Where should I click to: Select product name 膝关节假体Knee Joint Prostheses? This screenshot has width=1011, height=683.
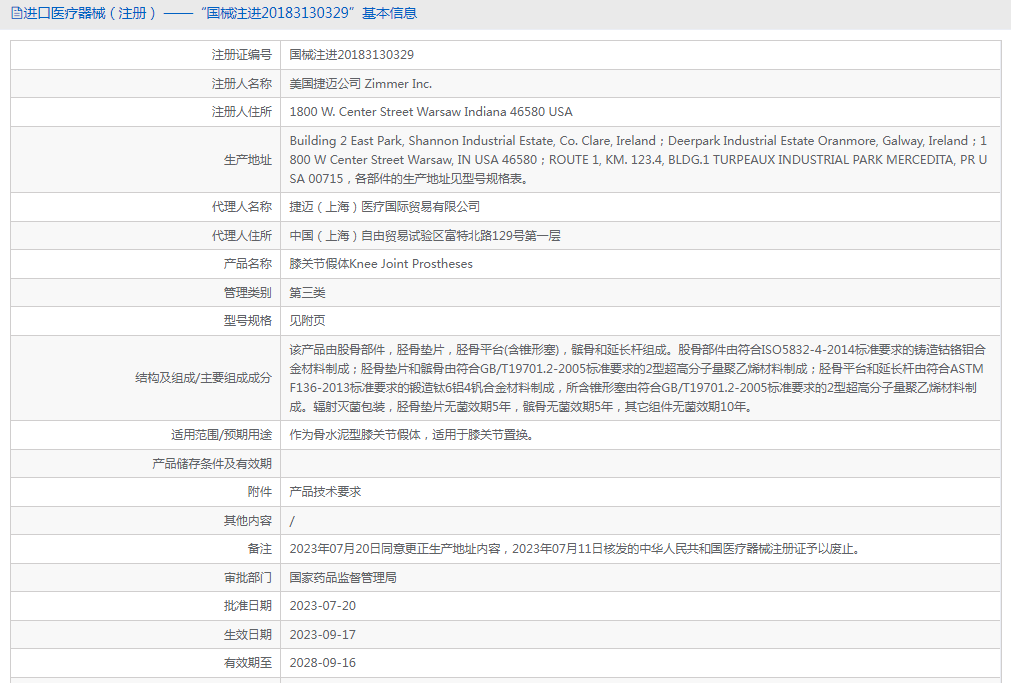(x=380, y=264)
